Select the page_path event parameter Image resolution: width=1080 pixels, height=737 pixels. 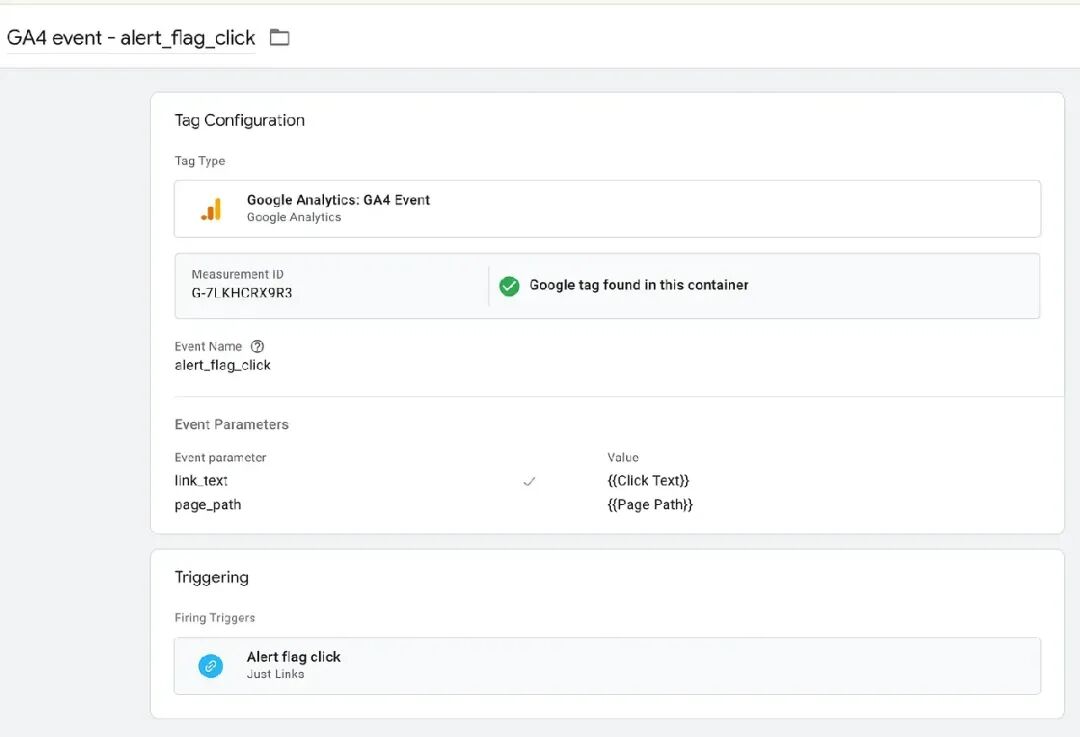tap(208, 505)
